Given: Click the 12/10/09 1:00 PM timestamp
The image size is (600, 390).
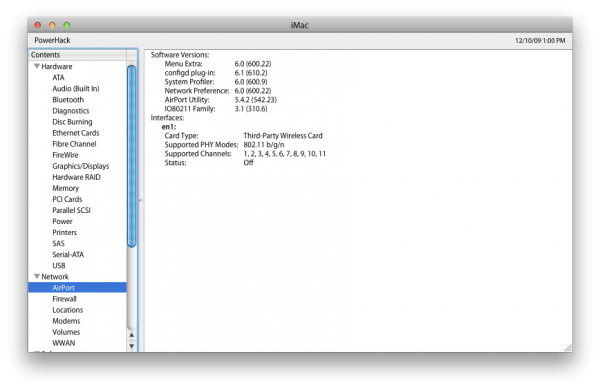Looking at the screenshot, I should pos(540,41).
